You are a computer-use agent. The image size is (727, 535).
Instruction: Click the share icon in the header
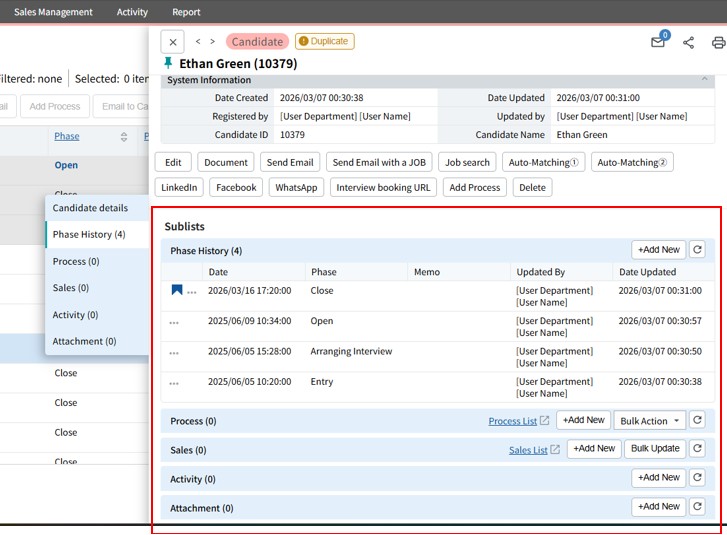pyautogui.click(x=688, y=42)
